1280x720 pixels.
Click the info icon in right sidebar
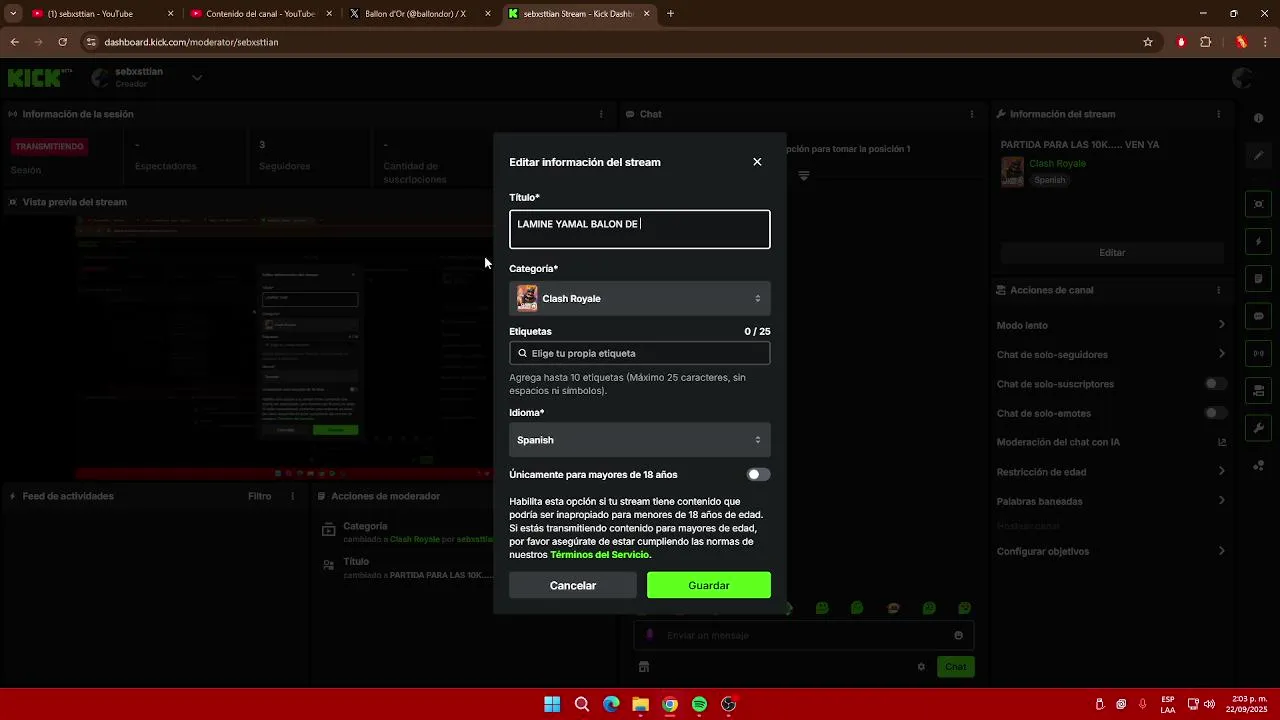coord(1259,118)
